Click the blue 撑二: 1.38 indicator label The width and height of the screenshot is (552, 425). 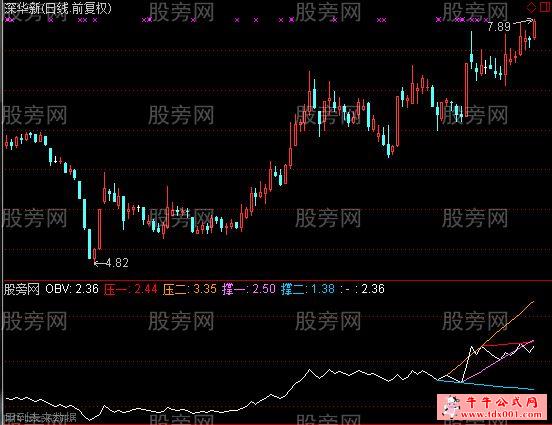(x=308, y=289)
